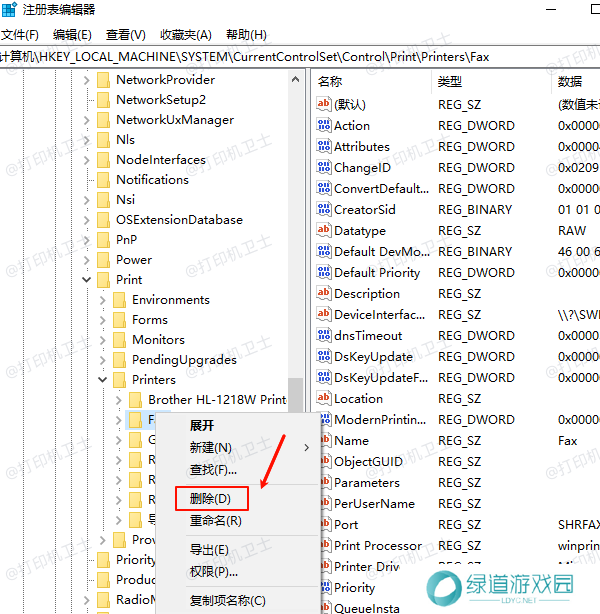The height and width of the screenshot is (614, 600).
Task: Choose 查找(F)... in the context menu
Action: point(213,469)
